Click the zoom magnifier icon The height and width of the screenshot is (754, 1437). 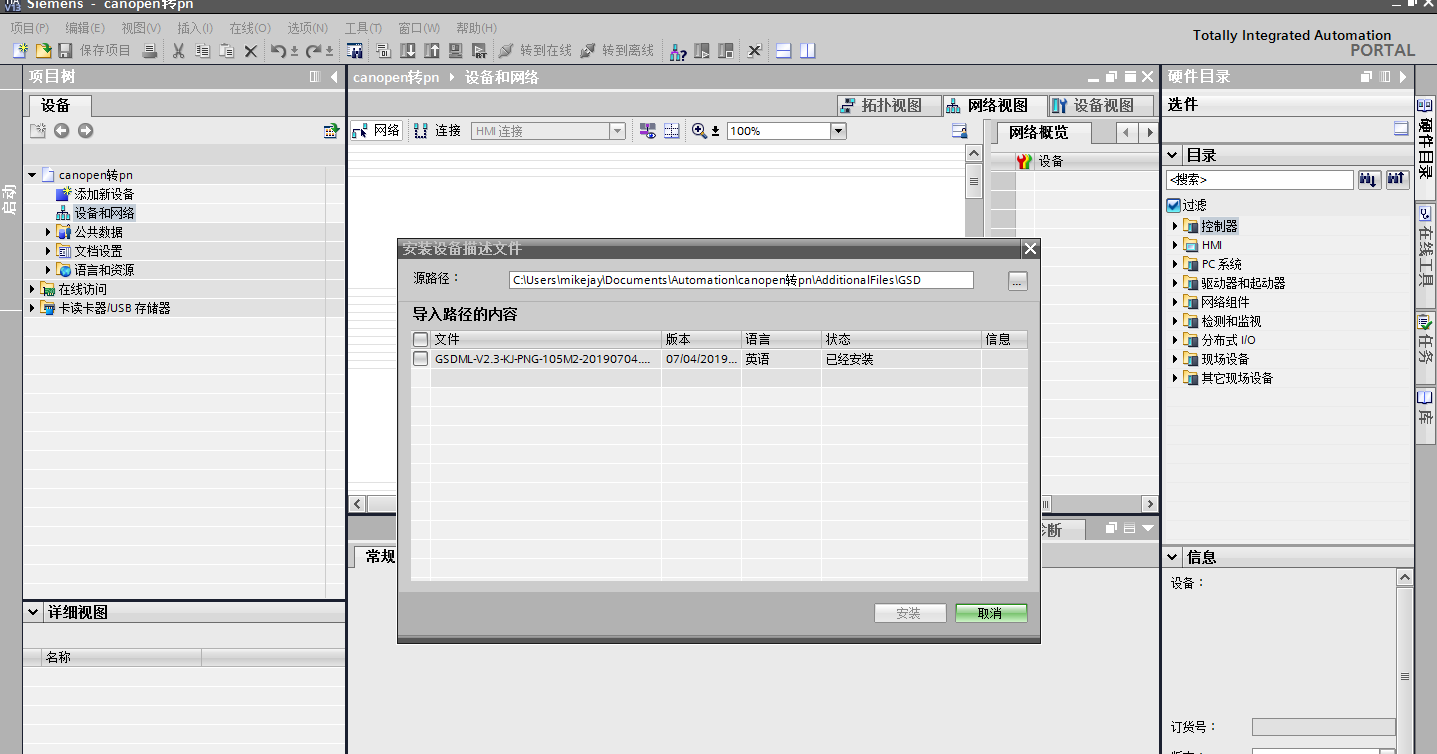coord(699,131)
